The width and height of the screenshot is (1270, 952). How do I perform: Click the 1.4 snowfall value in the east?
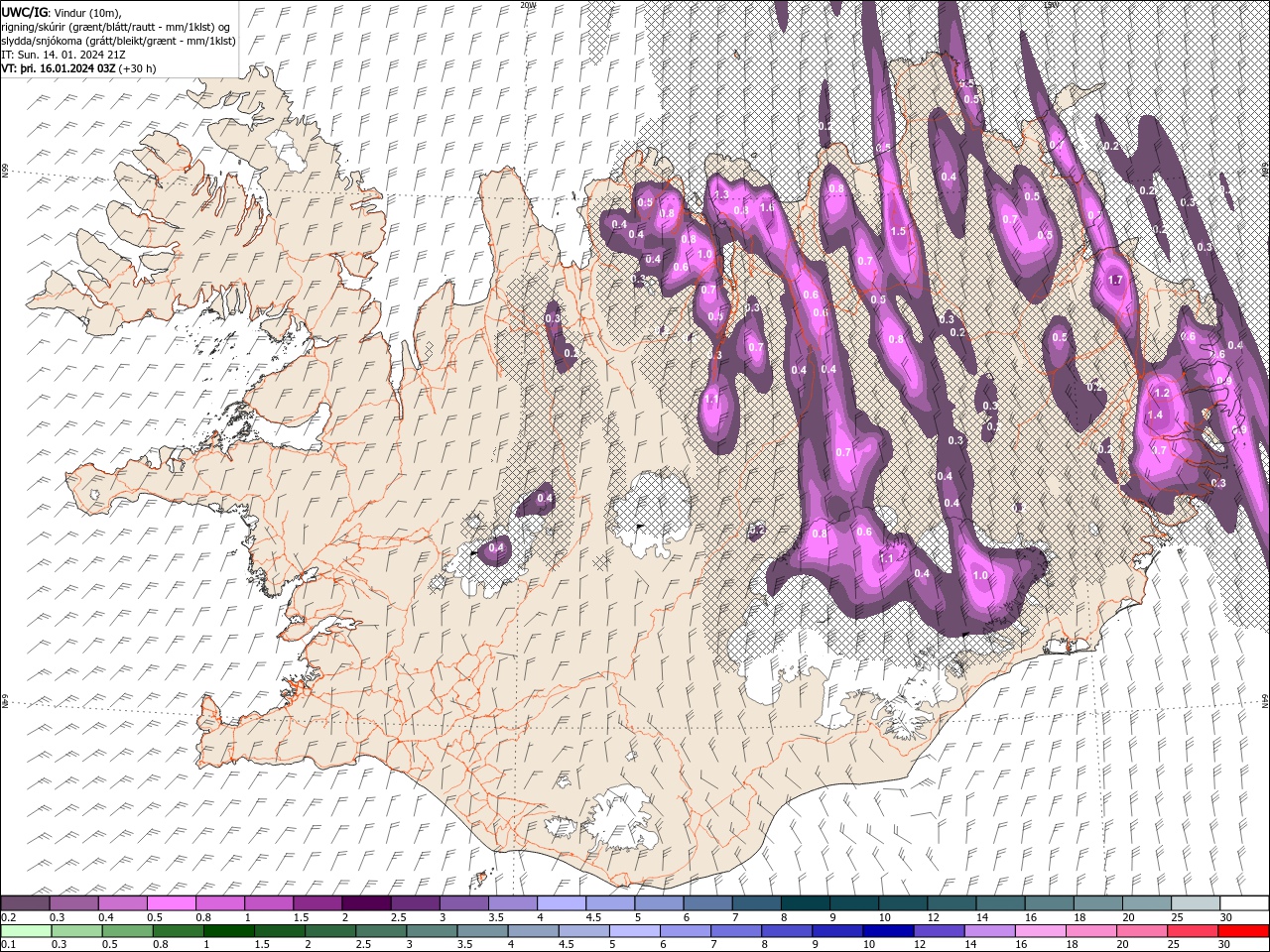(x=1155, y=416)
